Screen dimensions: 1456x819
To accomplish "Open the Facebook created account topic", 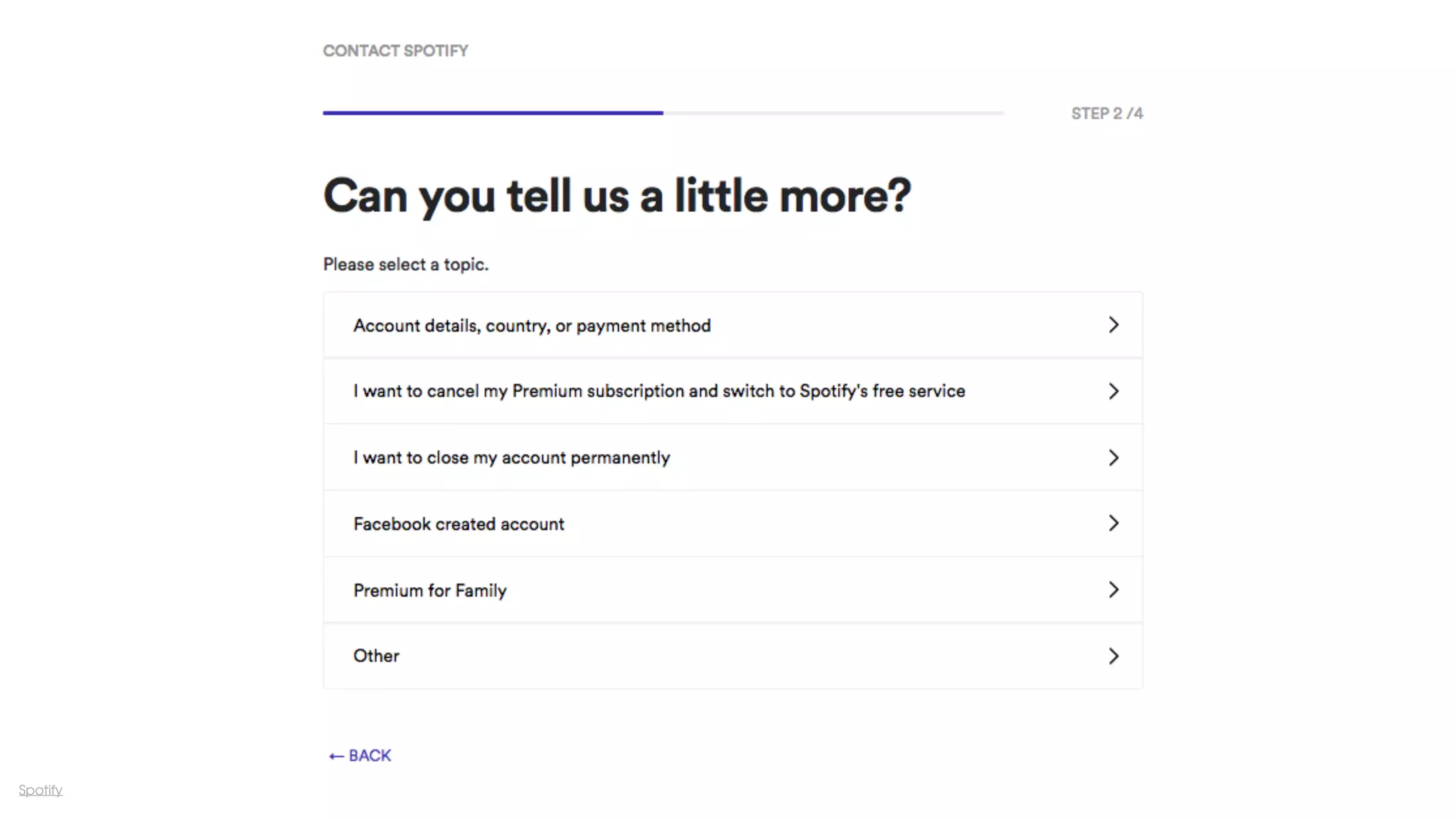I will coord(459,524).
